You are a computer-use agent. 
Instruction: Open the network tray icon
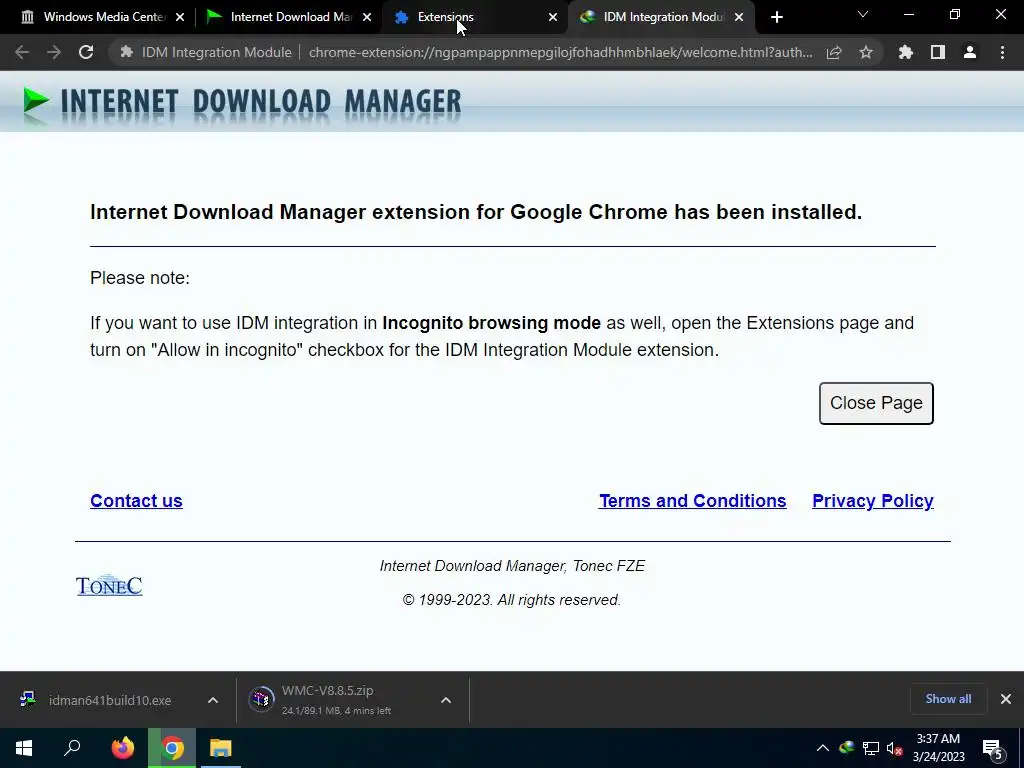pyautogui.click(x=871, y=748)
